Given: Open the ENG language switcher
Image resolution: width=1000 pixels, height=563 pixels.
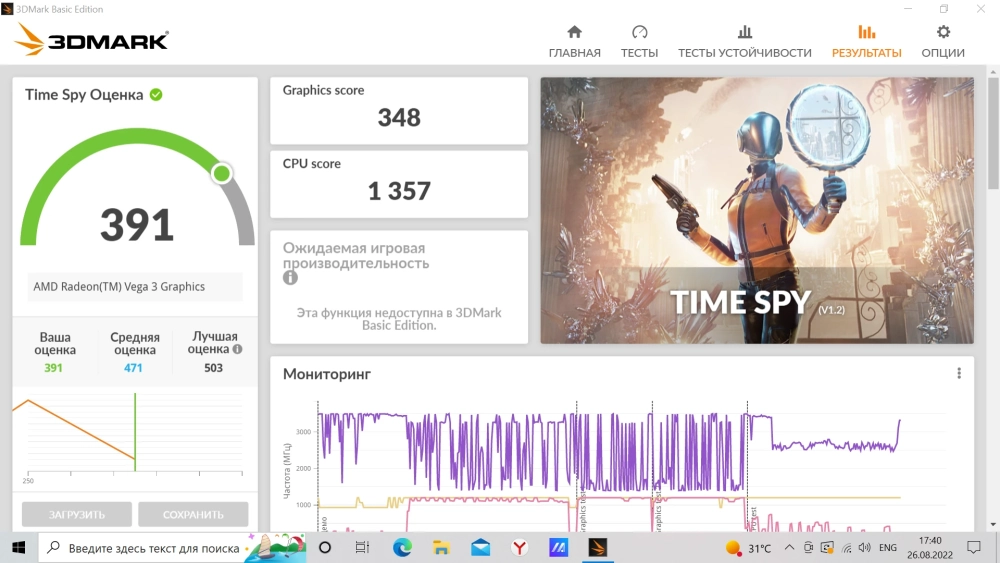Looking at the screenshot, I should pyautogui.click(x=887, y=548).
